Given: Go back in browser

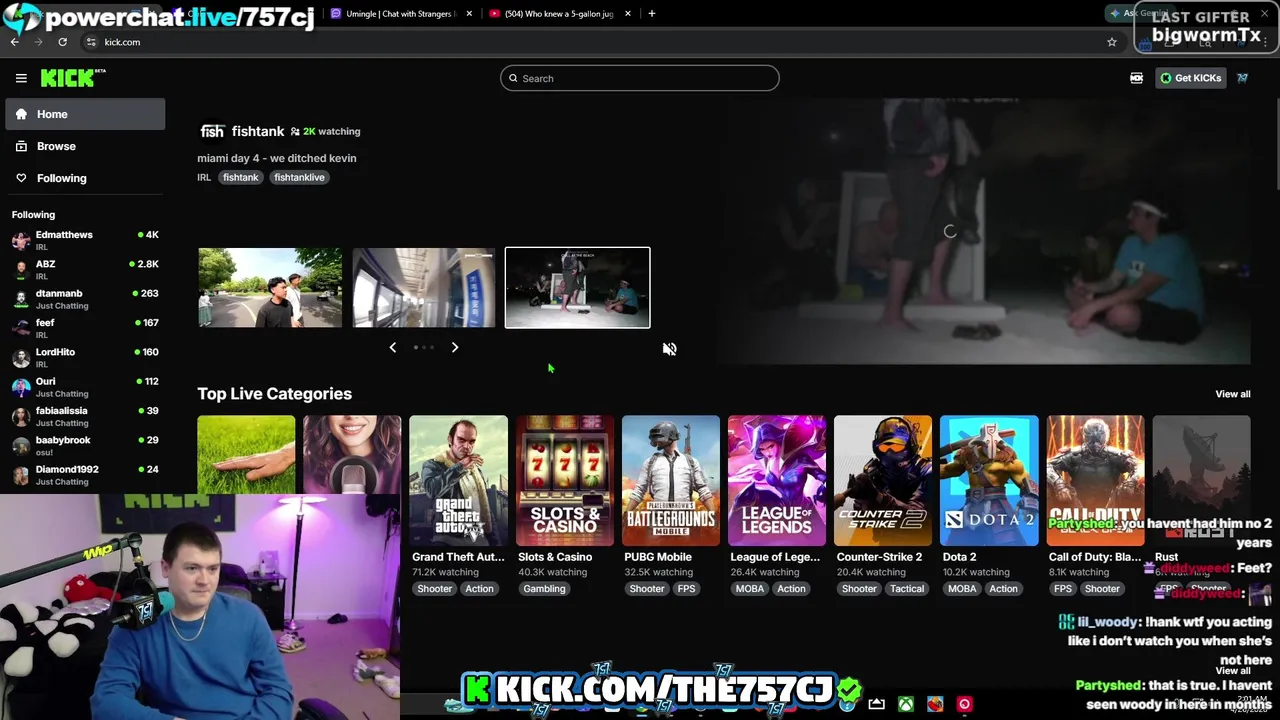Looking at the screenshot, I should (15, 42).
